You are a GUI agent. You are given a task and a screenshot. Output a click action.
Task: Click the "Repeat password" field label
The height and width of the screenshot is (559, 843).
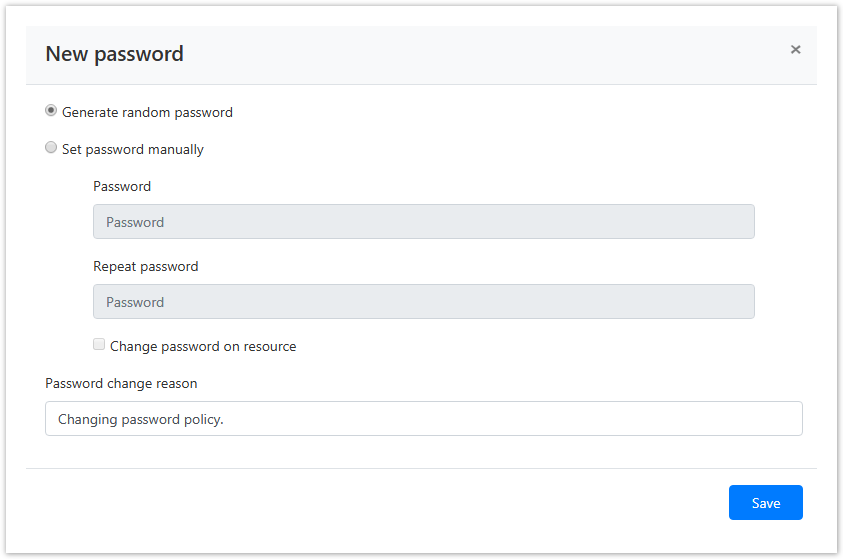[x=145, y=267]
